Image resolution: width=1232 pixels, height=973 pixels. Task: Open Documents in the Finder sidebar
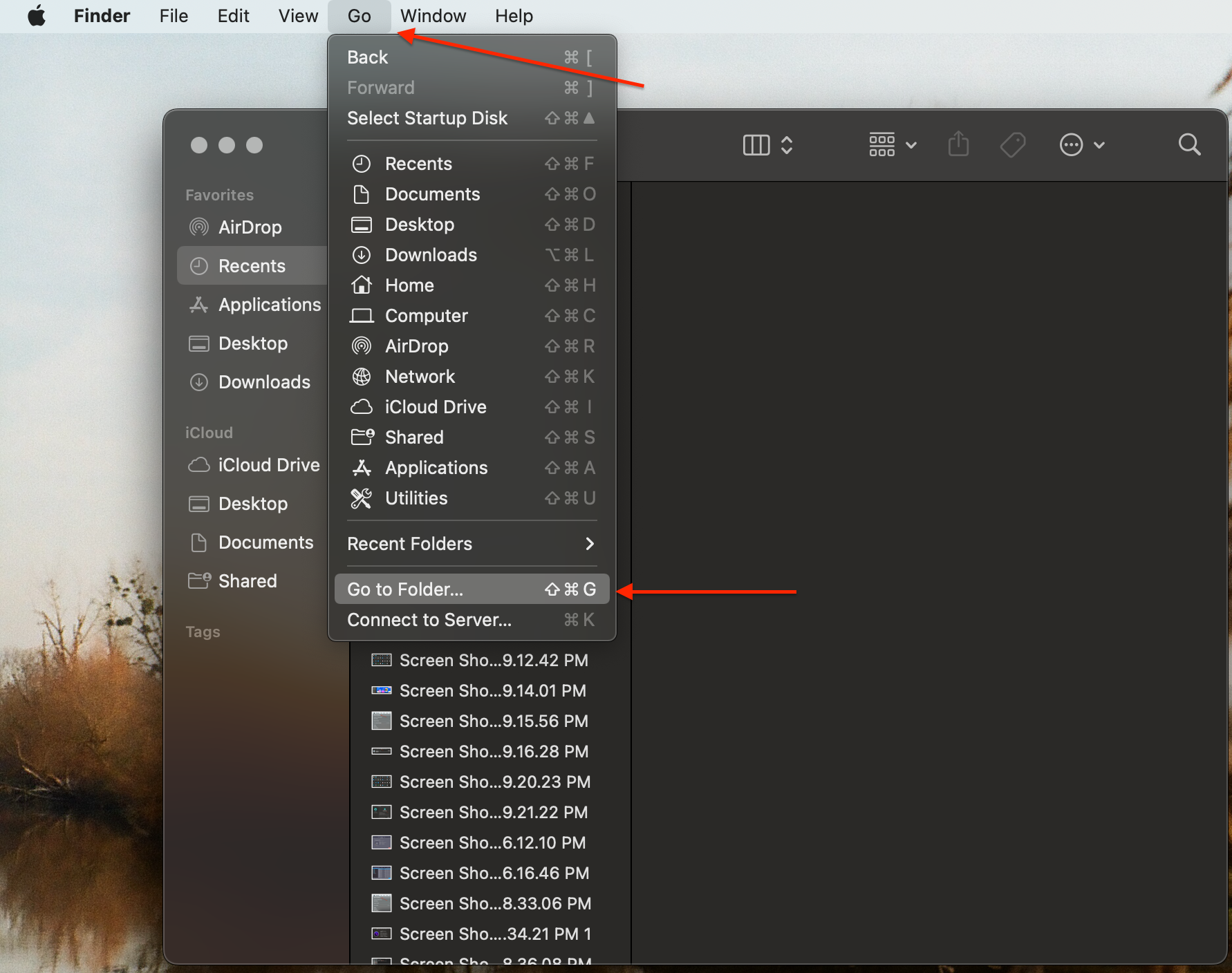(252, 542)
